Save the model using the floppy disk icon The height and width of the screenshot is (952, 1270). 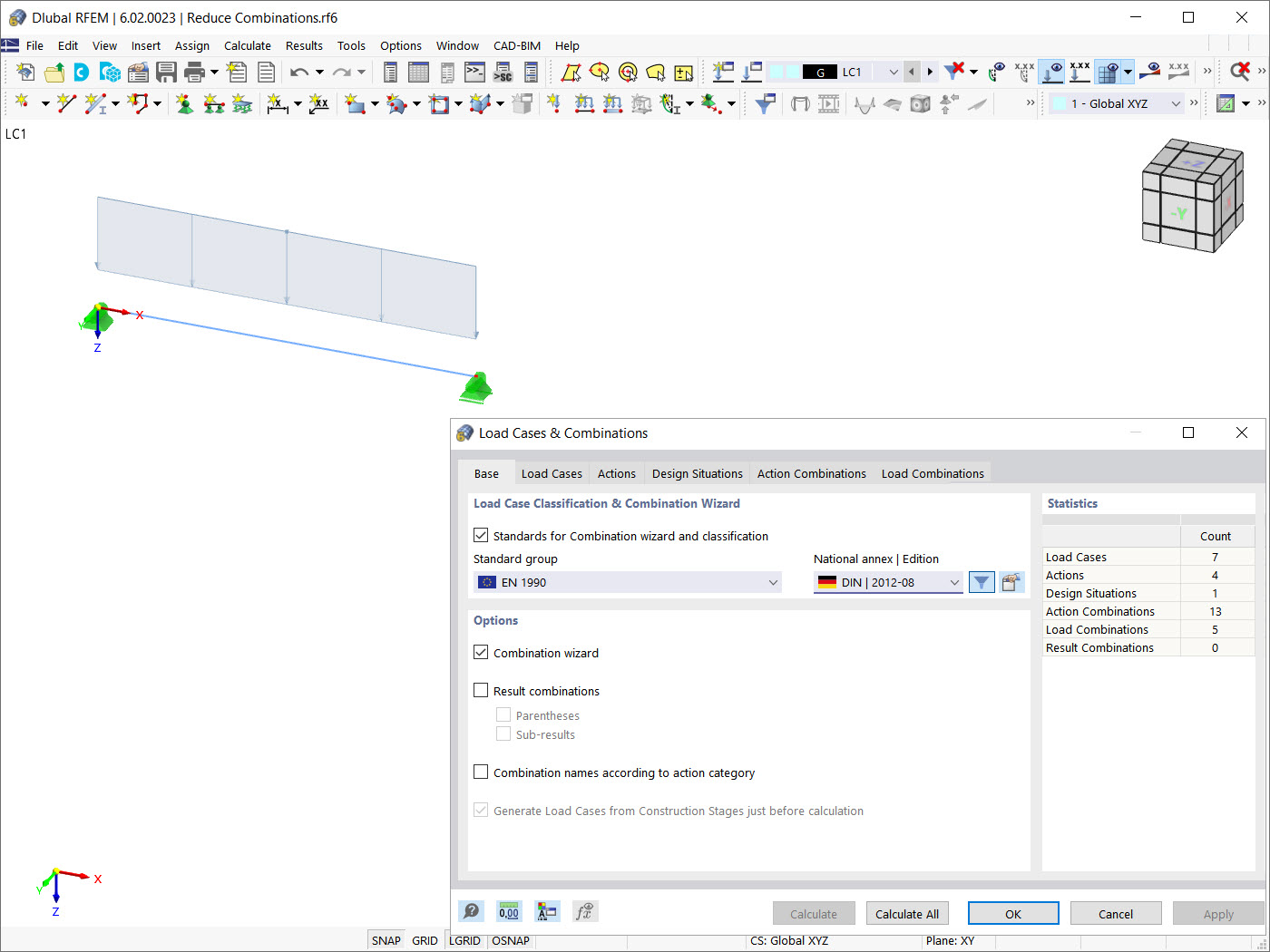click(x=166, y=72)
